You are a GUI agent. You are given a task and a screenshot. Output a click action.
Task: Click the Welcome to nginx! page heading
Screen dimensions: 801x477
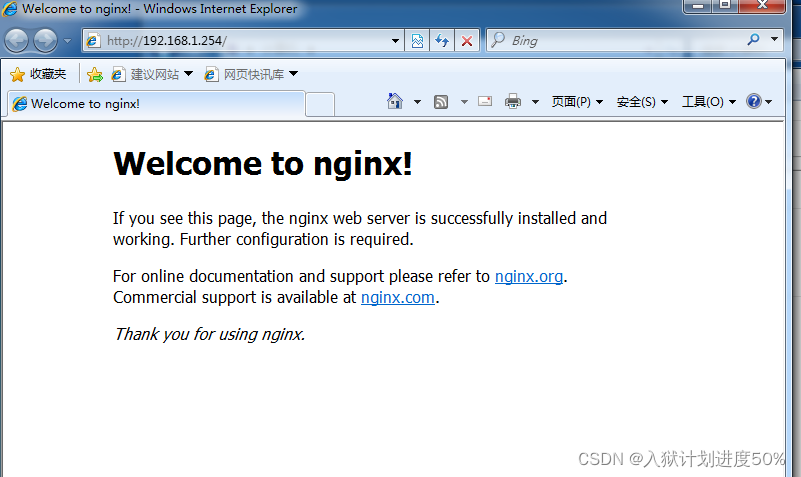263,163
